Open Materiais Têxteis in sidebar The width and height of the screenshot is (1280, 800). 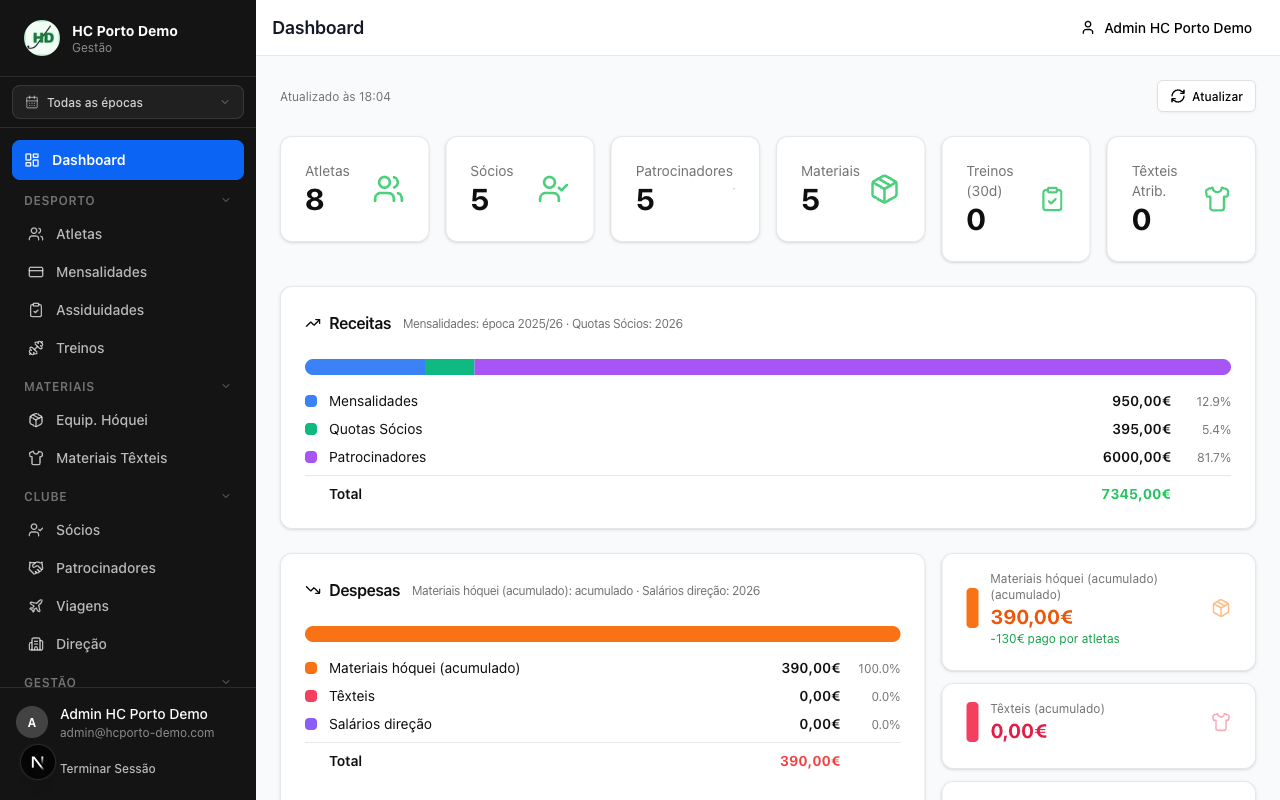[128, 458]
